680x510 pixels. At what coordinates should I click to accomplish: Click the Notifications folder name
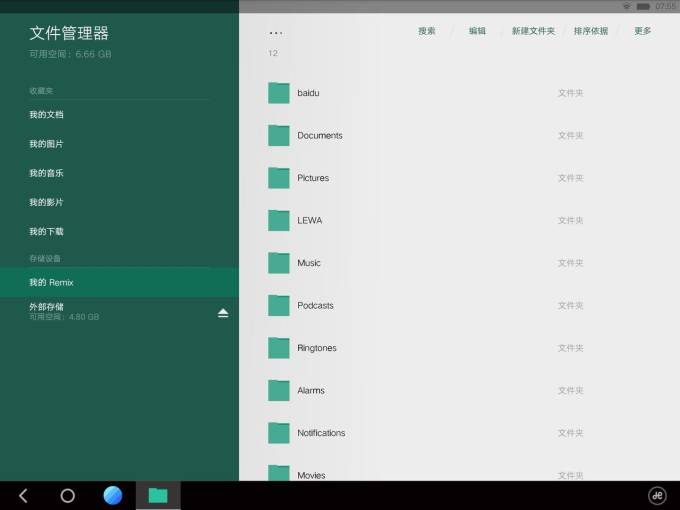click(321, 433)
